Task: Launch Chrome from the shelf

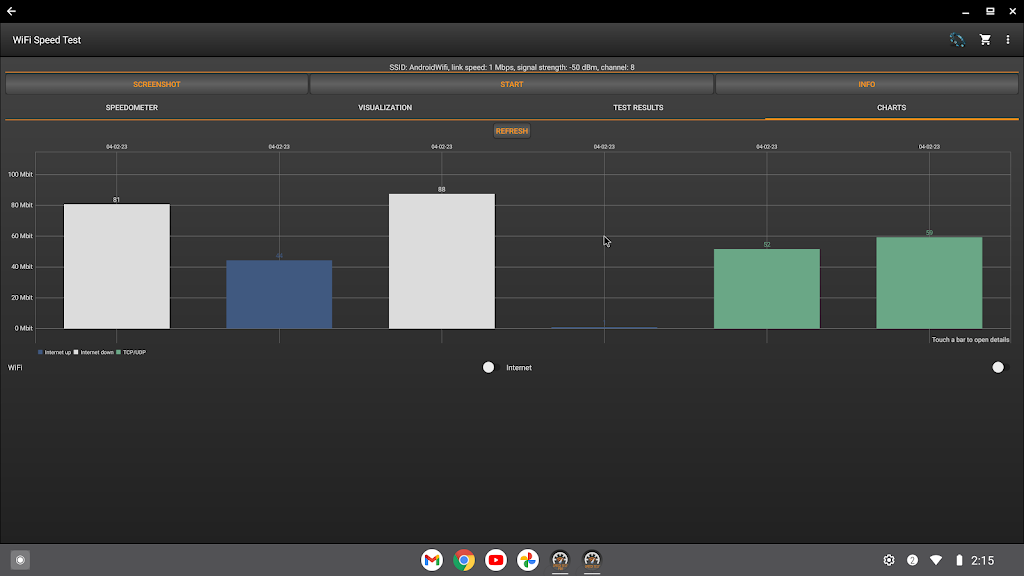Action: [464, 560]
